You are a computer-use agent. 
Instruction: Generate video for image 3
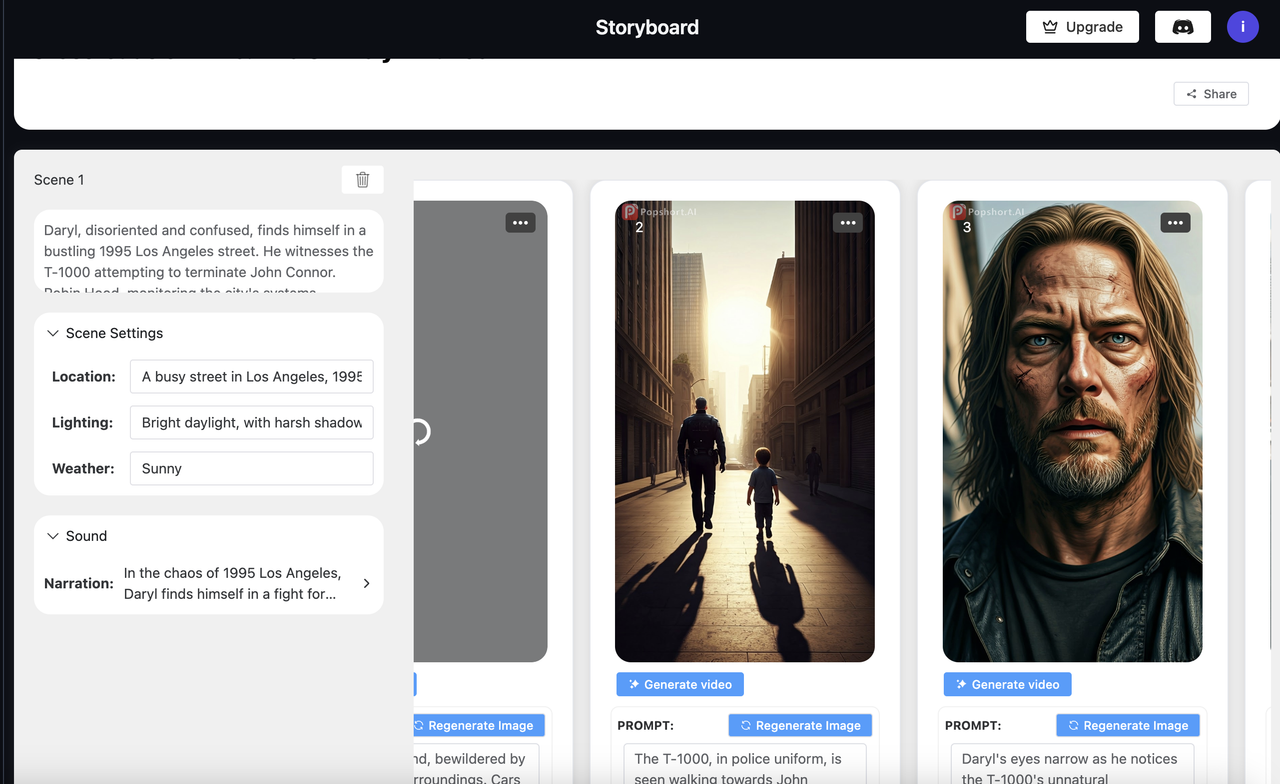tap(1007, 685)
